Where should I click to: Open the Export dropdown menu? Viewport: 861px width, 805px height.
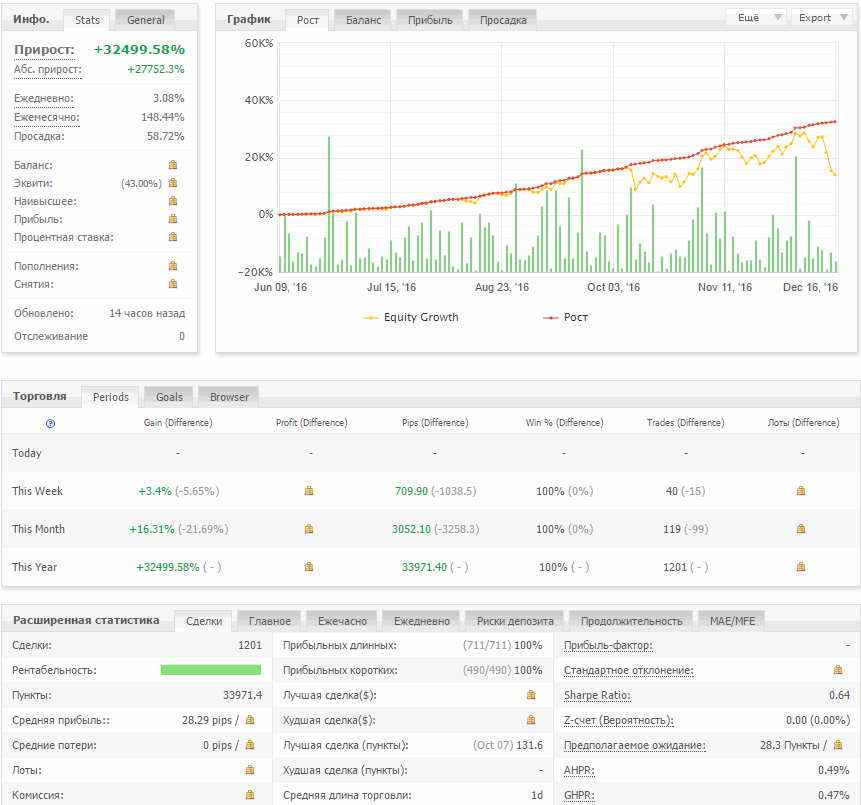pyautogui.click(x=822, y=17)
